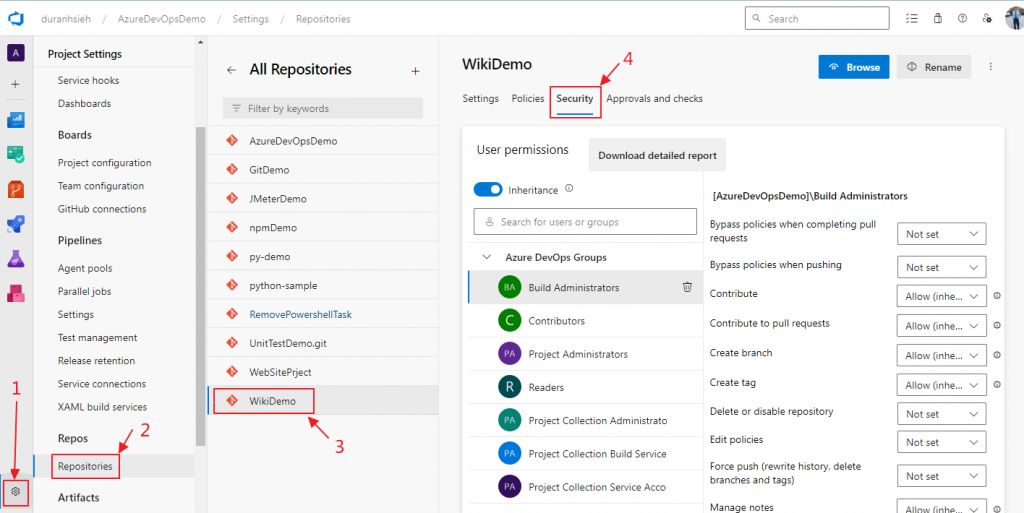Open the Create tag permission dropdown
Screen dimensions: 1024x513
tap(942, 385)
